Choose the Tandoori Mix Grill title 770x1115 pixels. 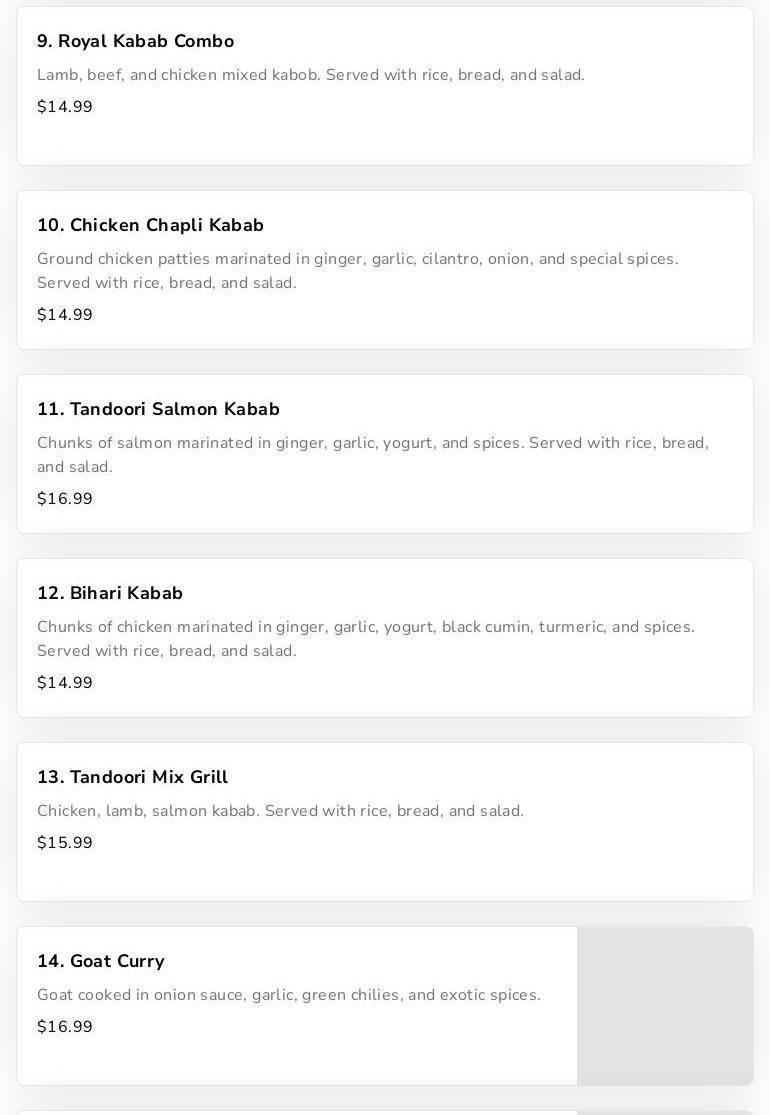point(132,777)
